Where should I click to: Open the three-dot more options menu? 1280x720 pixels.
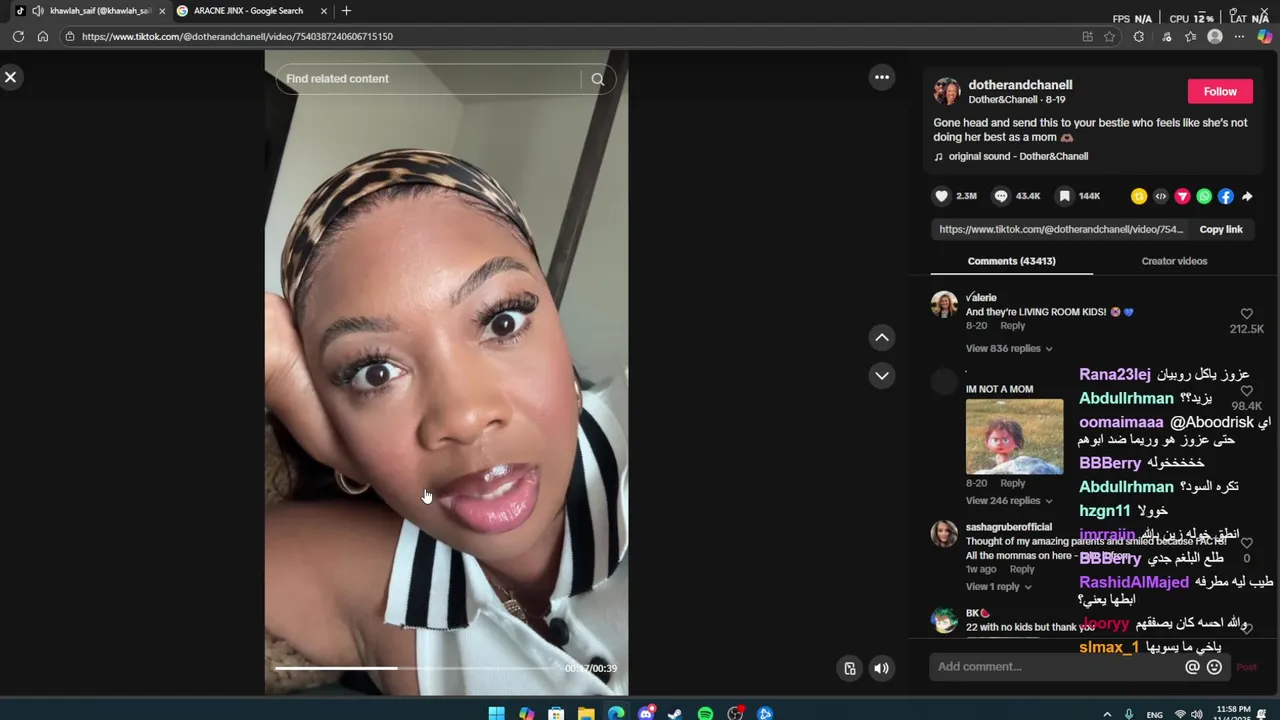(x=882, y=77)
